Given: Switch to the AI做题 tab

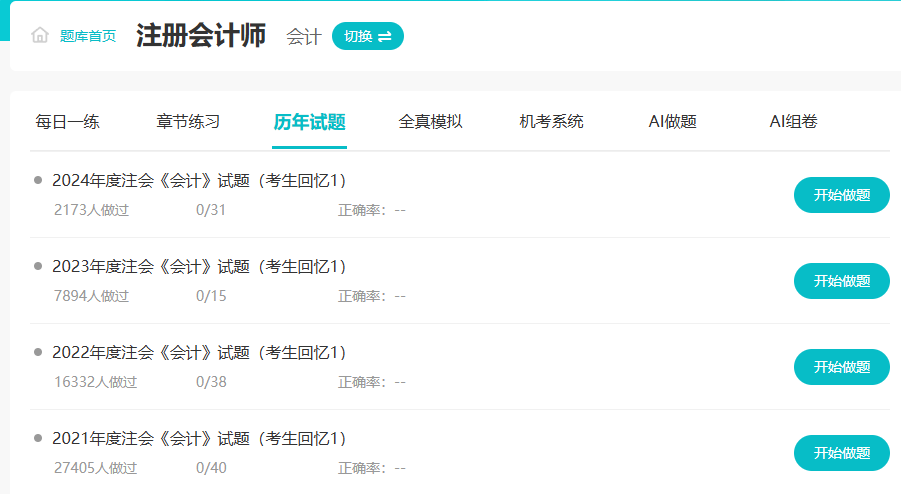Looking at the screenshot, I should [x=672, y=122].
